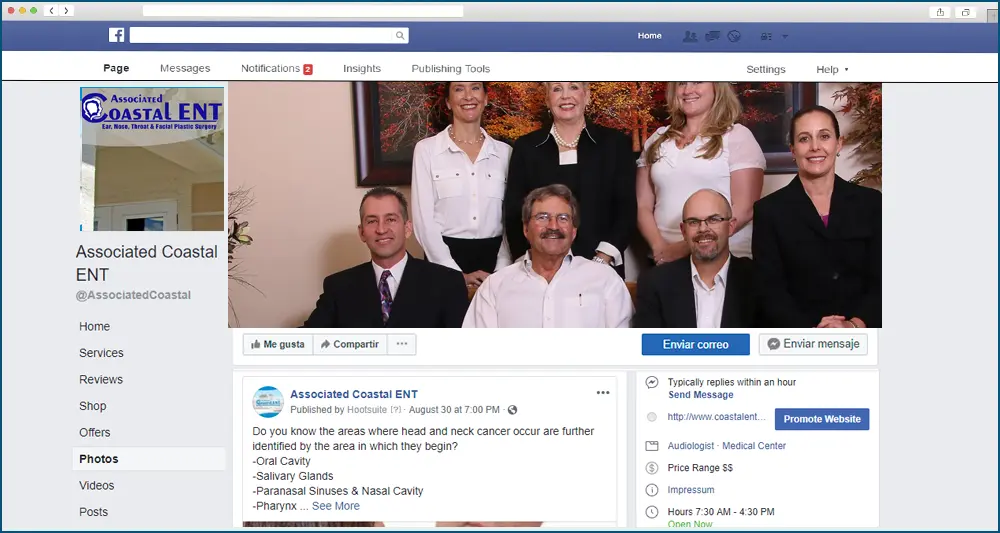Click the Me gusta like button
This screenshot has height=533, width=1000.
[x=277, y=344]
